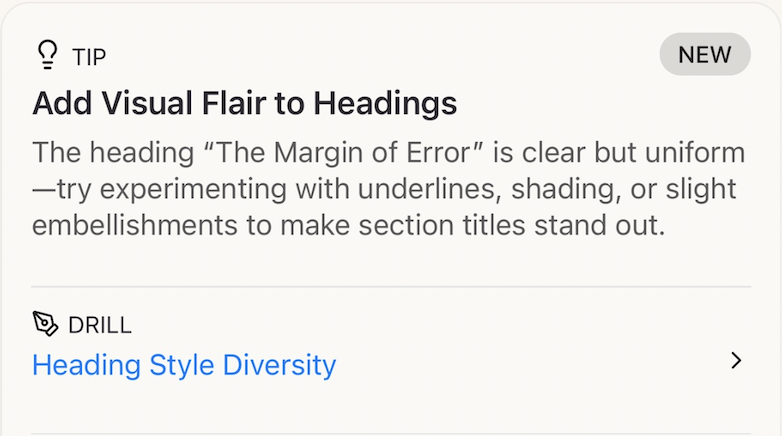Click the divider line below the drill row
The image size is (782, 436).
(x=391, y=433)
